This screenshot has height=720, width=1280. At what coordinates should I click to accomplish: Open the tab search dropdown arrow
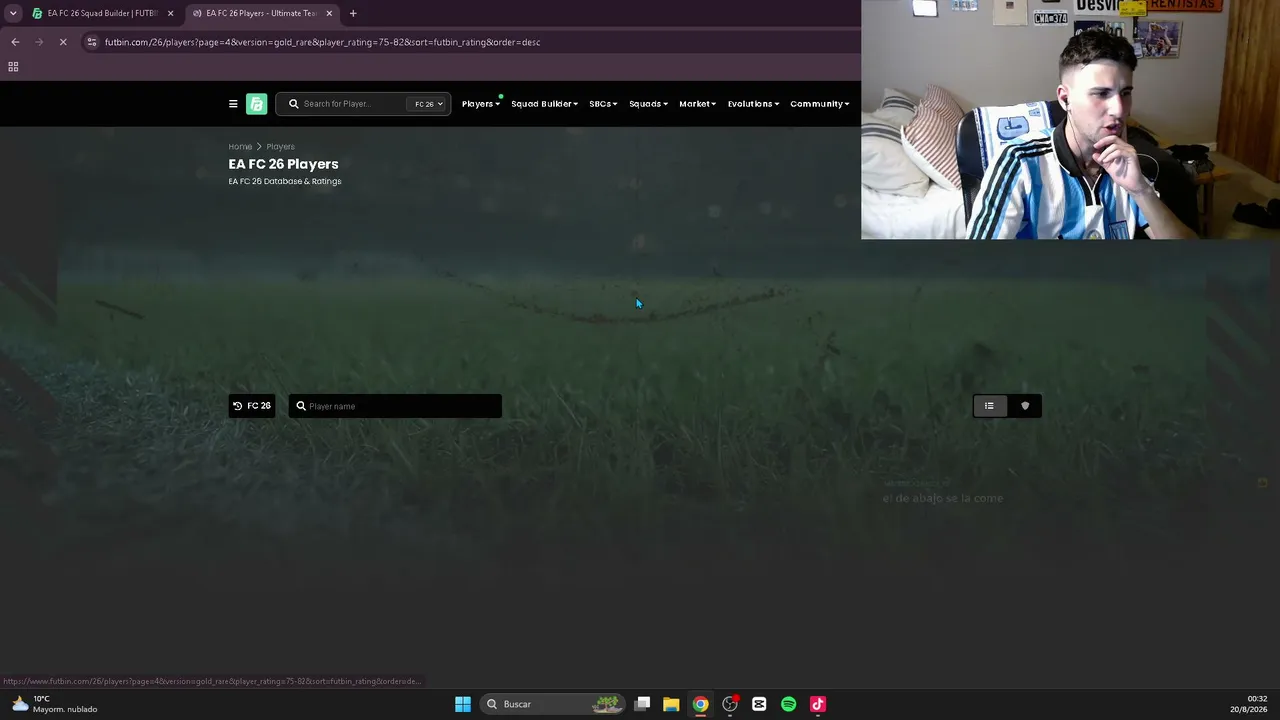[13, 13]
